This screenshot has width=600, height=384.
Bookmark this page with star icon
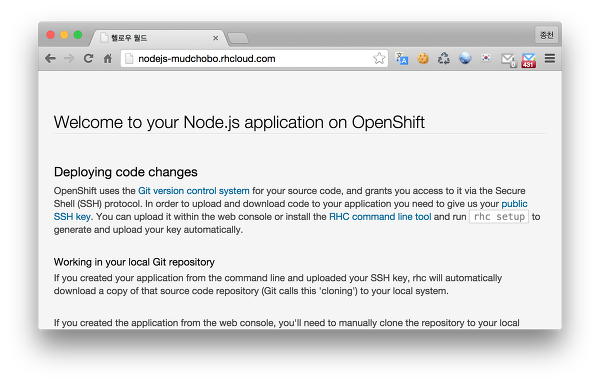(x=379, y=59)
